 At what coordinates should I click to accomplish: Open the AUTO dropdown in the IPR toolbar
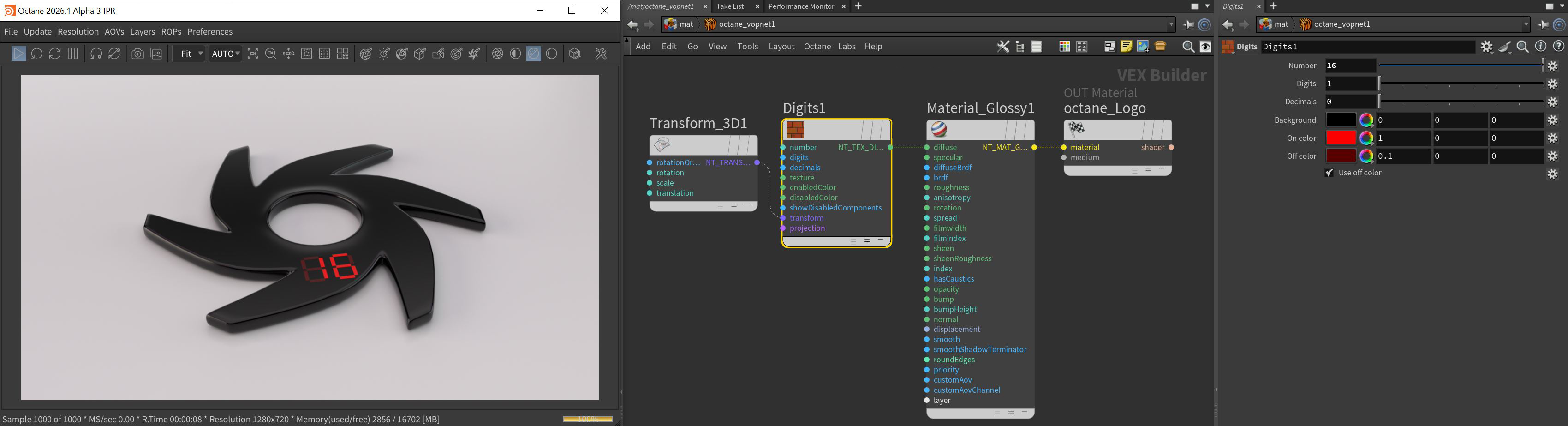225,54
